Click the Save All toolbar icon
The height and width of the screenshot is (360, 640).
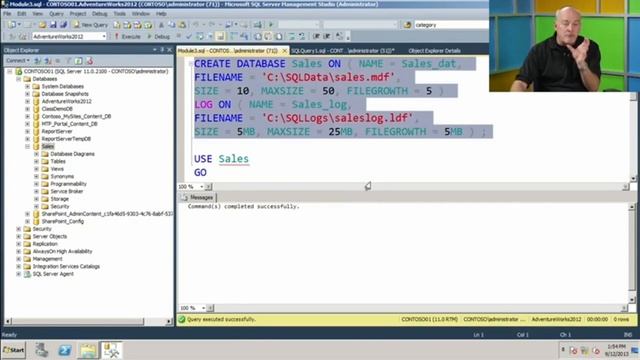(64, 25)
